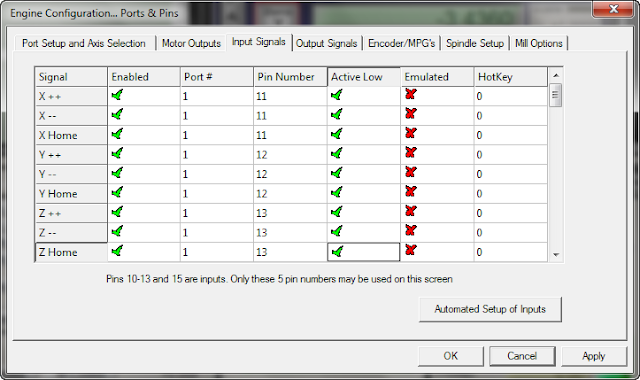This screenshot has height=380, width=640.
Task: Click Emulated red X for Y ++ row
Action: tap(411, 153)
